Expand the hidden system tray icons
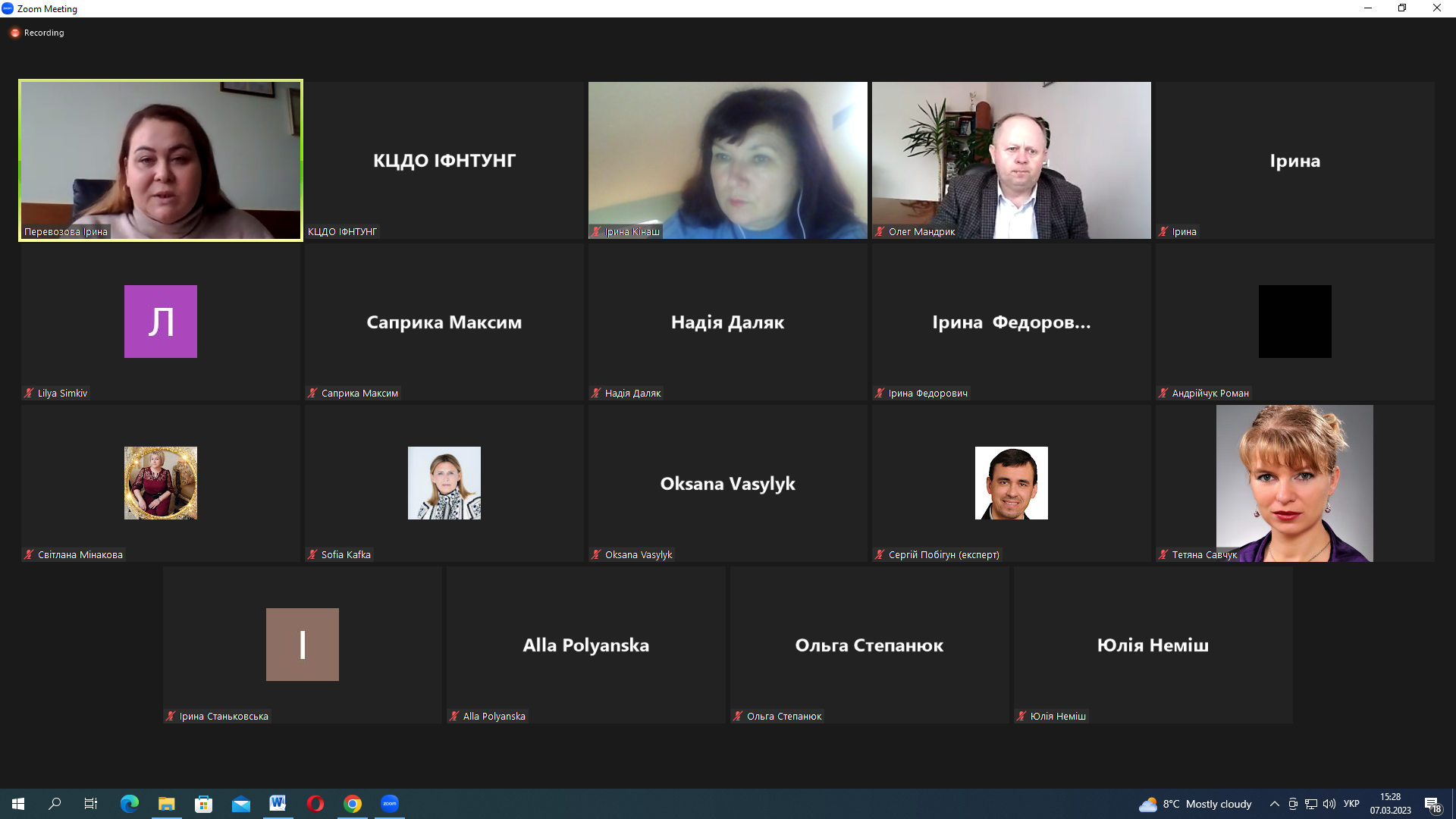Screen dimensions: 1456x819 (x=1275, y=804)
